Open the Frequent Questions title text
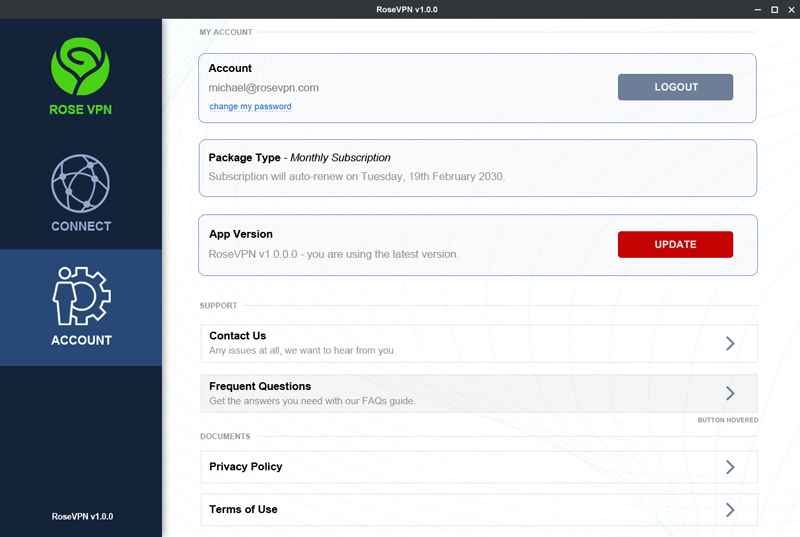800x537 pixels. tap(260, 386)
